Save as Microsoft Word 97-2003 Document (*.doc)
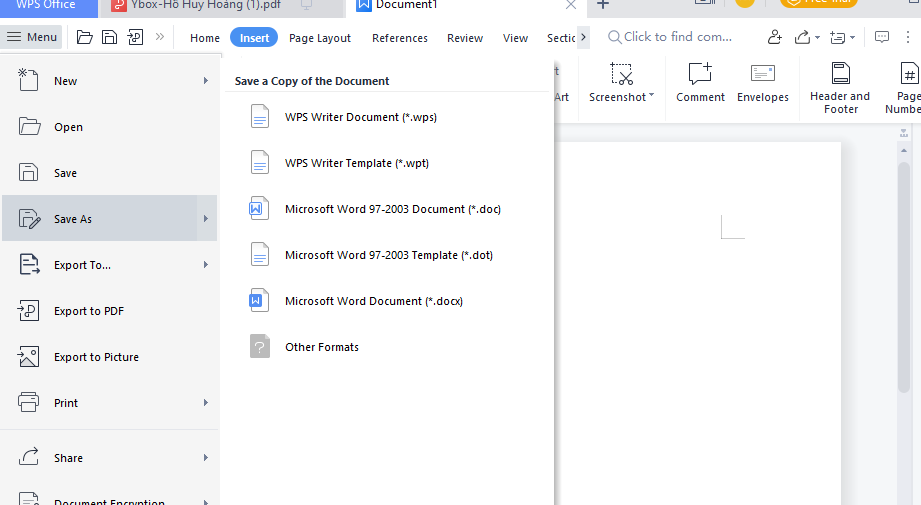 click(x=388, y=209)
